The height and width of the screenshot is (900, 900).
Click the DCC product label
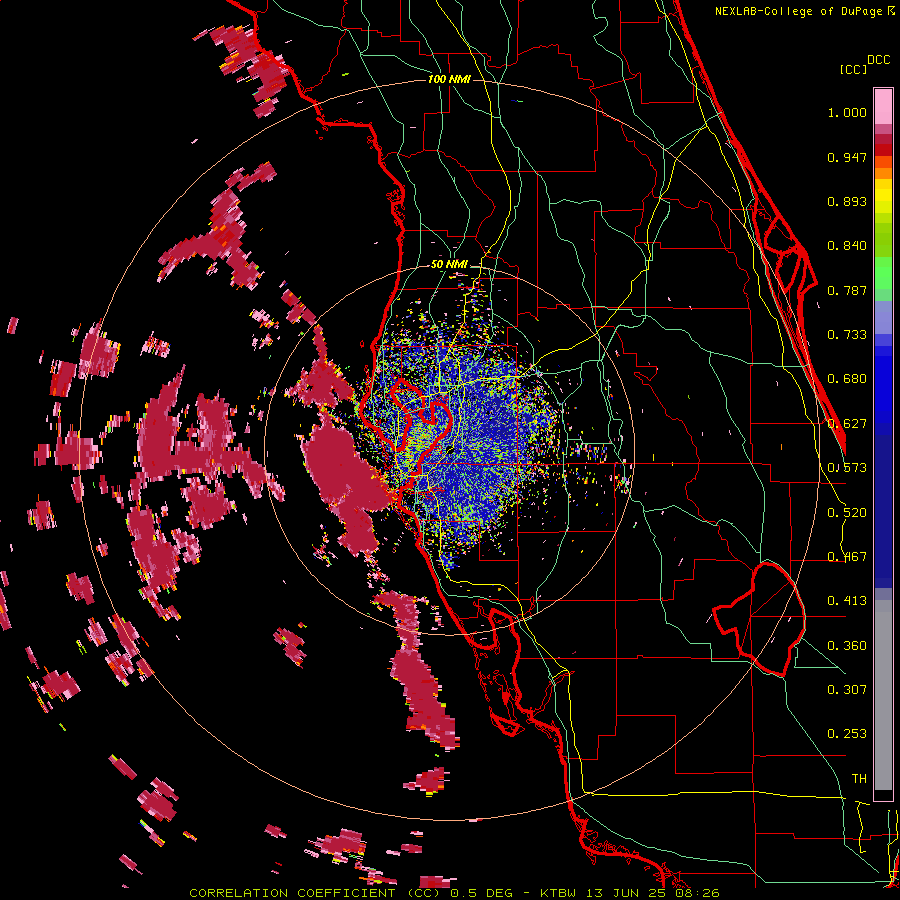879,60
